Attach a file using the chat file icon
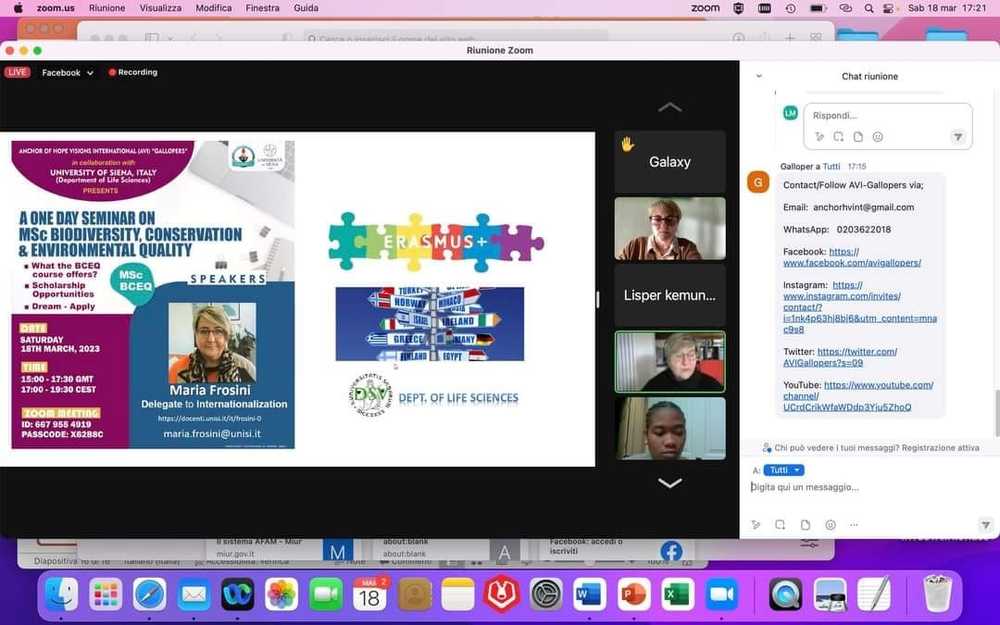The width and height of the screenshot is (1000, 625). 805,524
